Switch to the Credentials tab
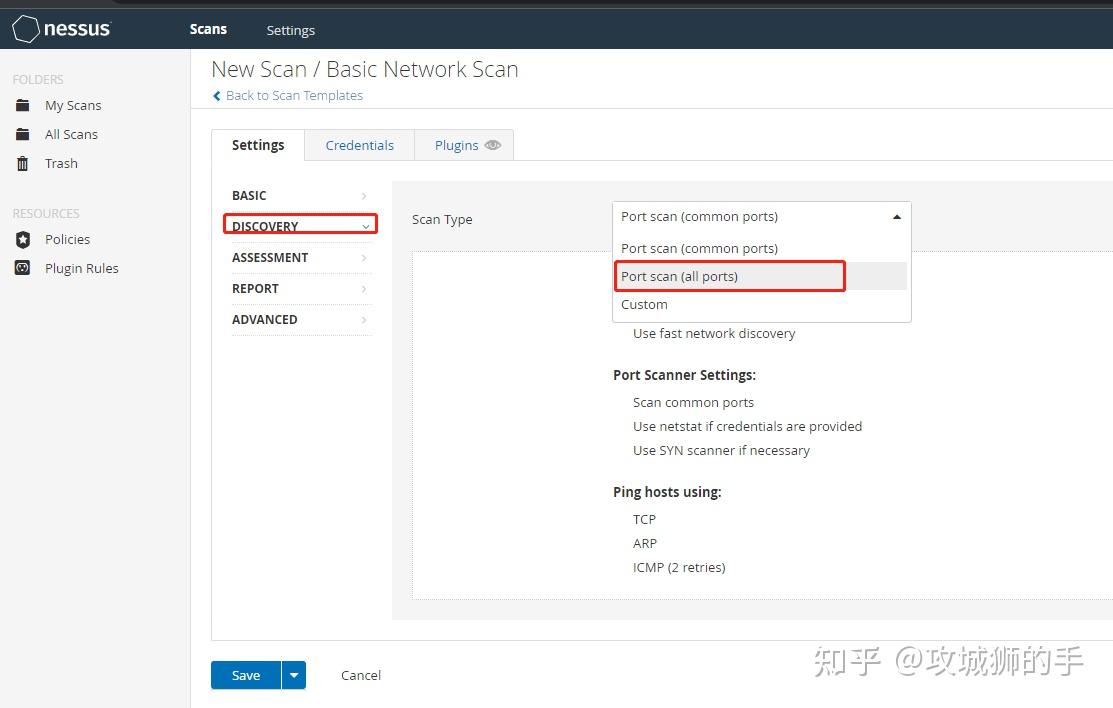Image resolution: width=1113 pixels, height=708 pixels. 359,145
